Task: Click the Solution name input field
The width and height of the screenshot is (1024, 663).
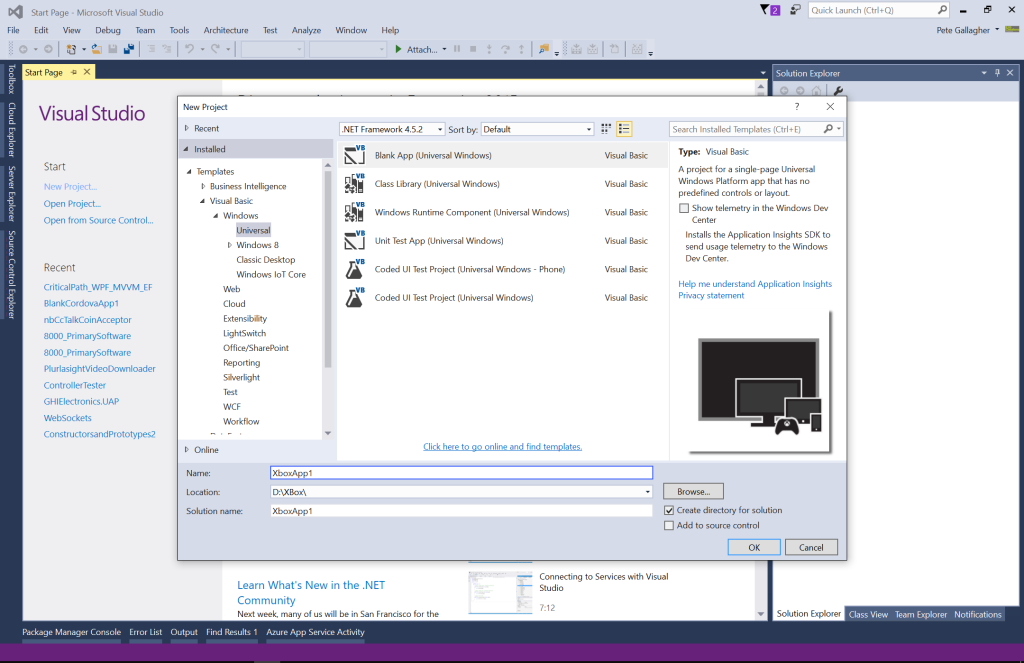Action: pos(461,511)
